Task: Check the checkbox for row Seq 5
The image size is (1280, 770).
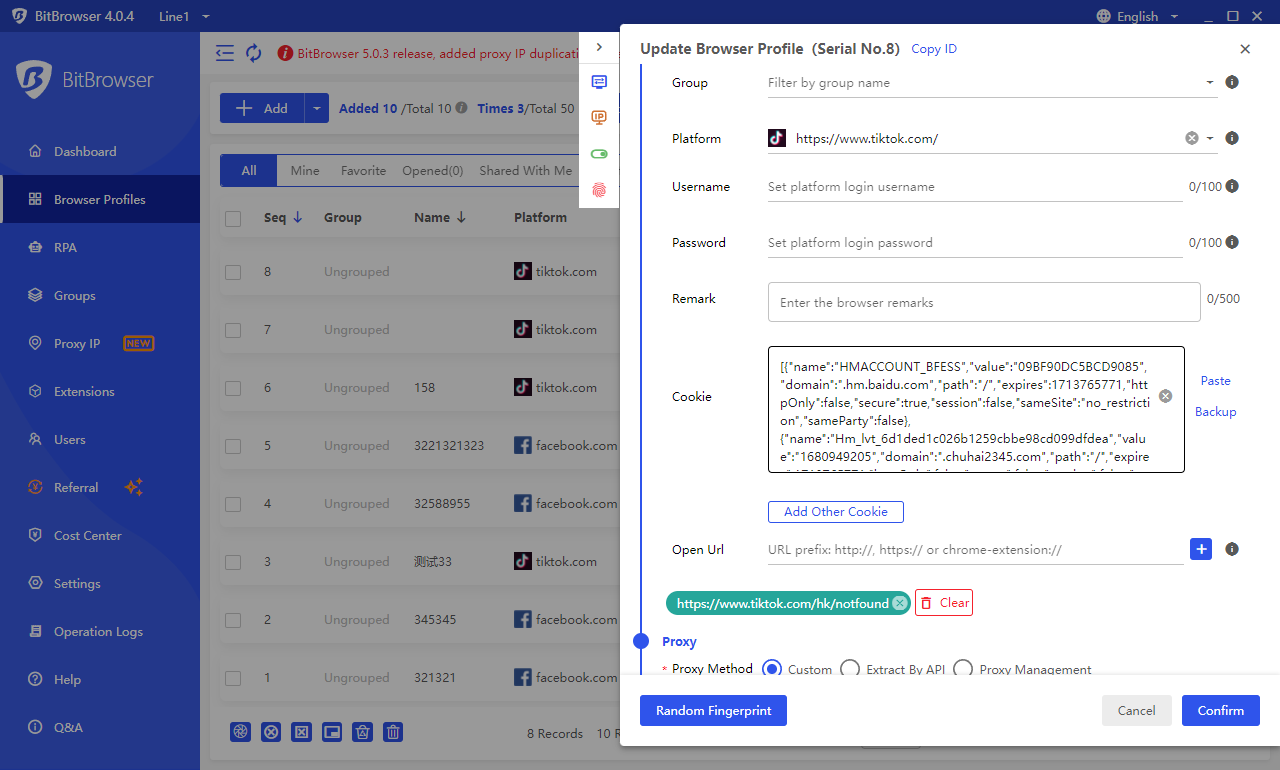Action: click(x=233, y=446)
